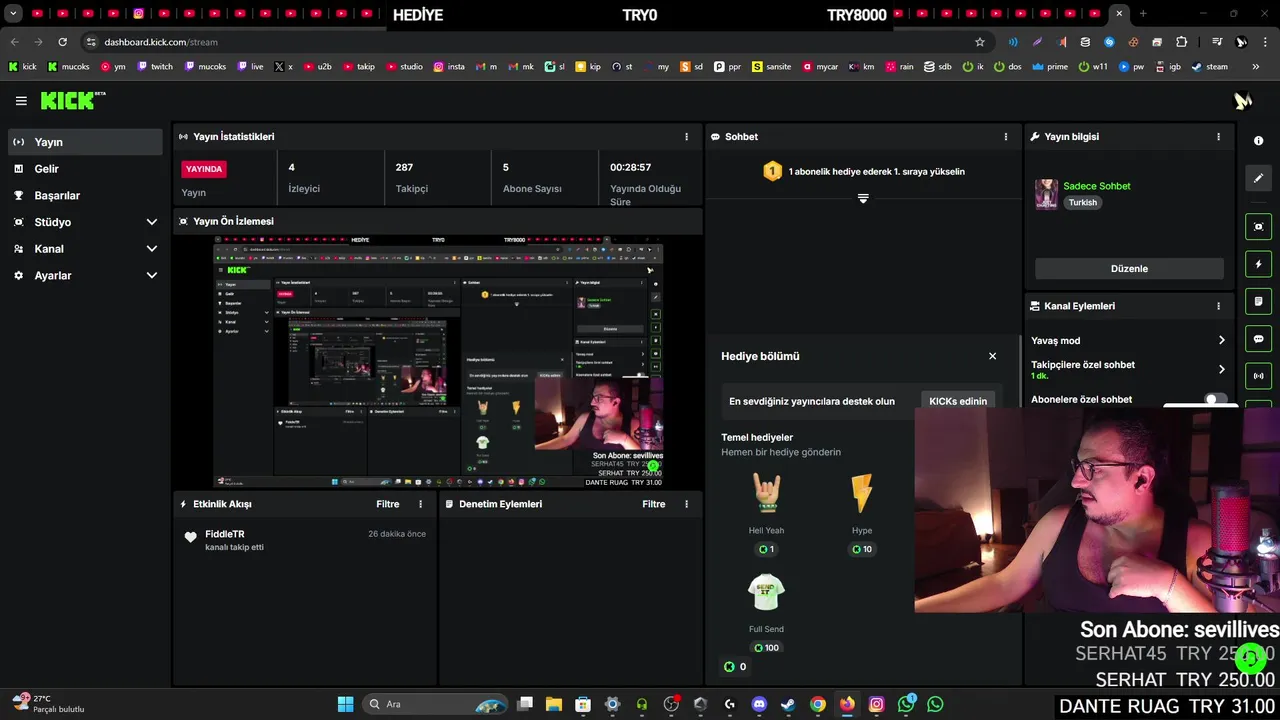Click the YAYINDA live status badge
Screen dimensions: 1280x720
click(x=204, y=169)
